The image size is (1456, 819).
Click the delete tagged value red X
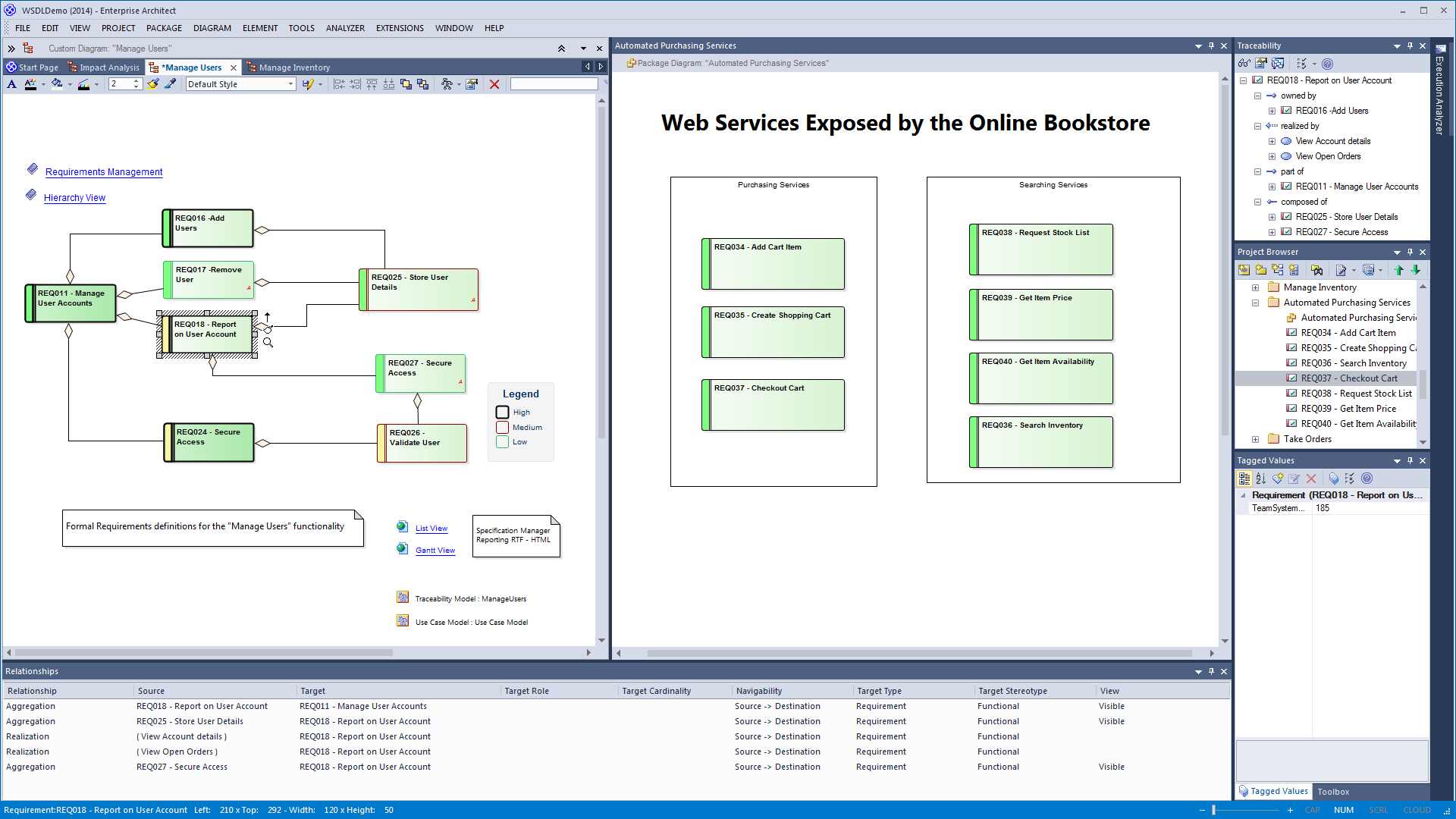tap(1311, 479)
